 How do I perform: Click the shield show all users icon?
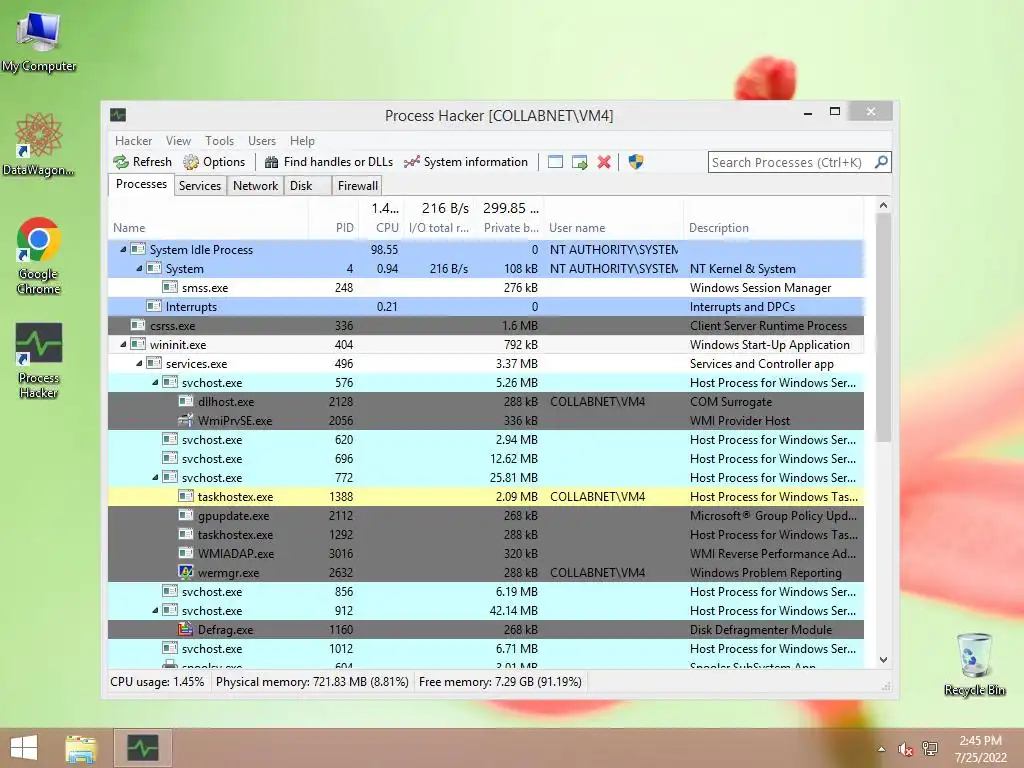pyautogui.click(x=635, y=162)
